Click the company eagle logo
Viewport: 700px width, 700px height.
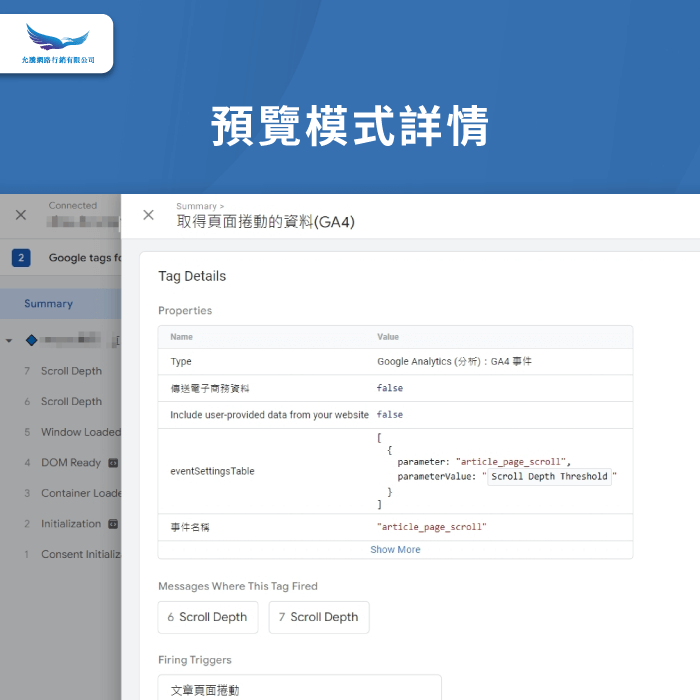tap(57, 42)
